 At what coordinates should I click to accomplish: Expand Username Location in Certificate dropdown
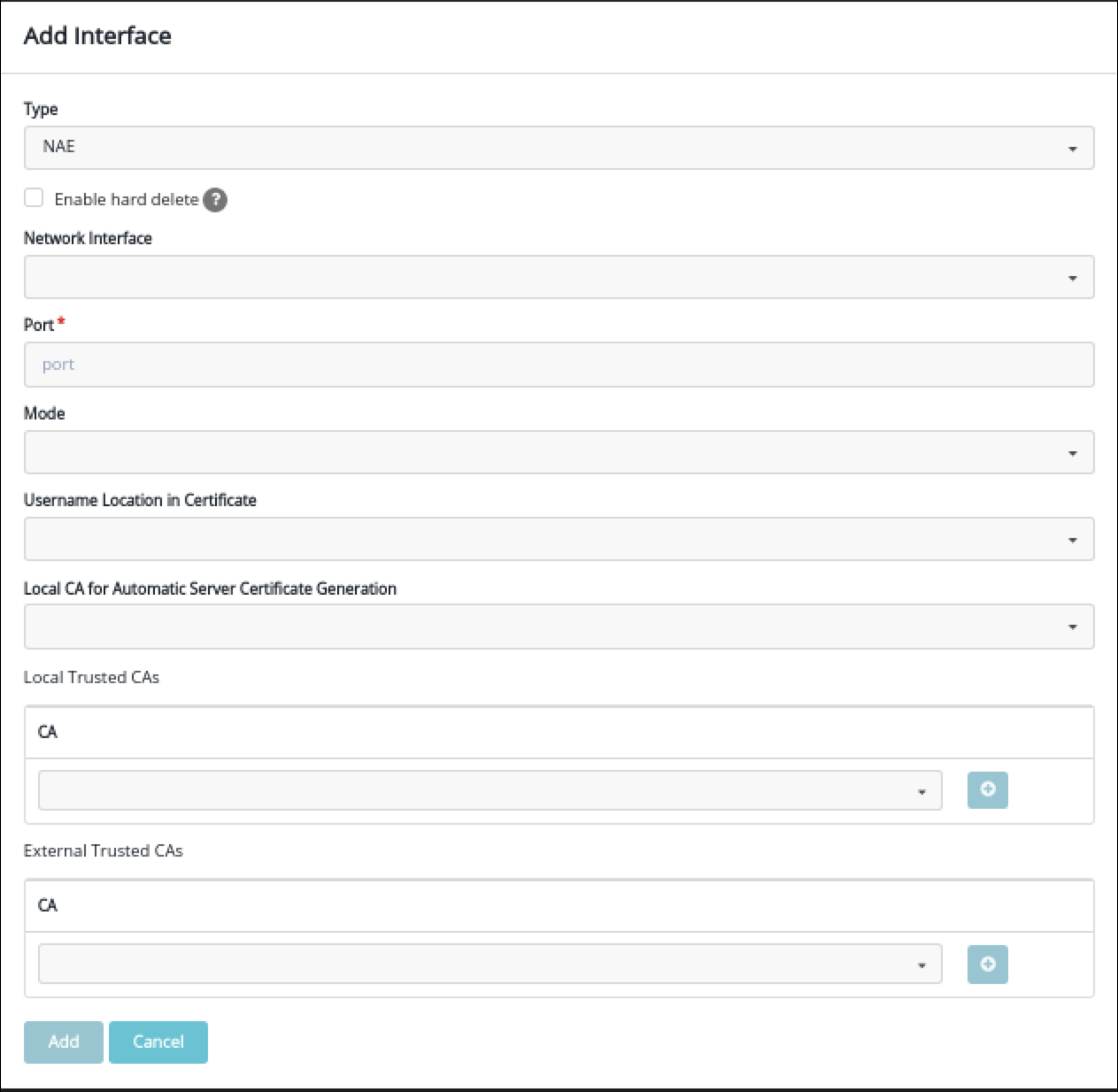[559, 539]
